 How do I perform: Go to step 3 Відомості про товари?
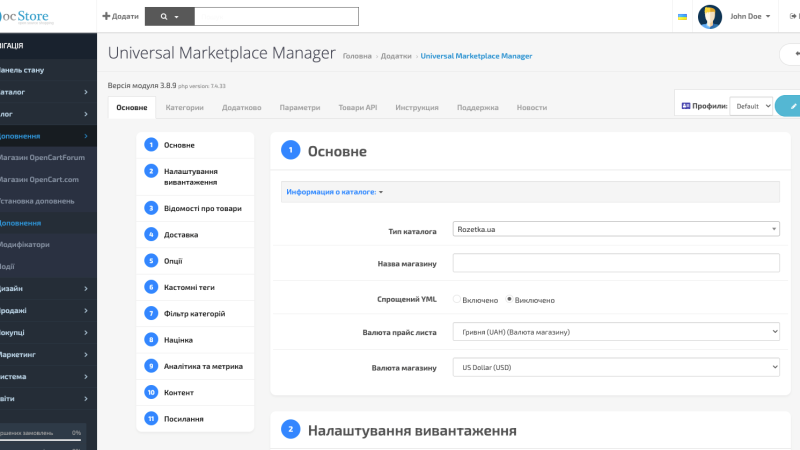coord(195,208)
